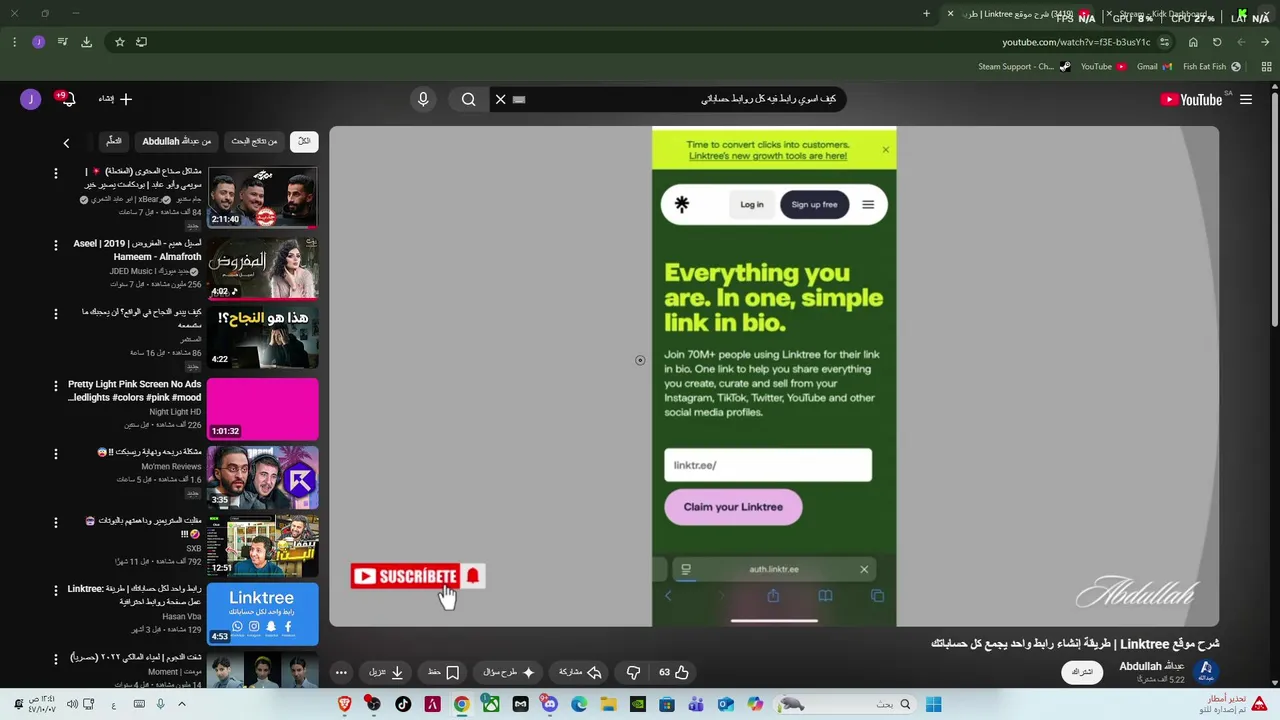This screenshot has width=1280, height=720.
Task: Open site settings icon in address bar
Action: click(x=1164, y=42)
